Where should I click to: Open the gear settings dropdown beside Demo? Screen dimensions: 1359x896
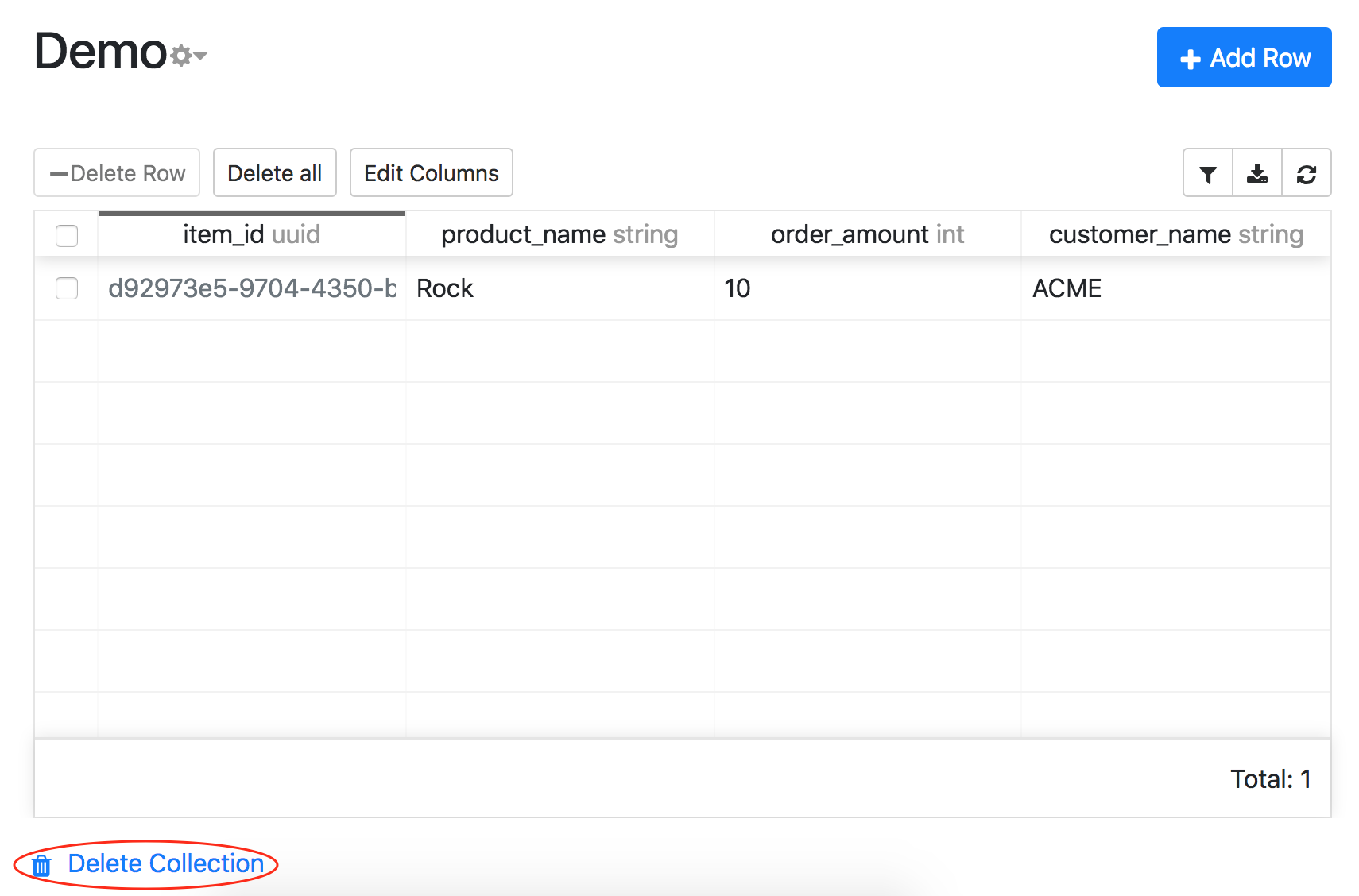188,56
